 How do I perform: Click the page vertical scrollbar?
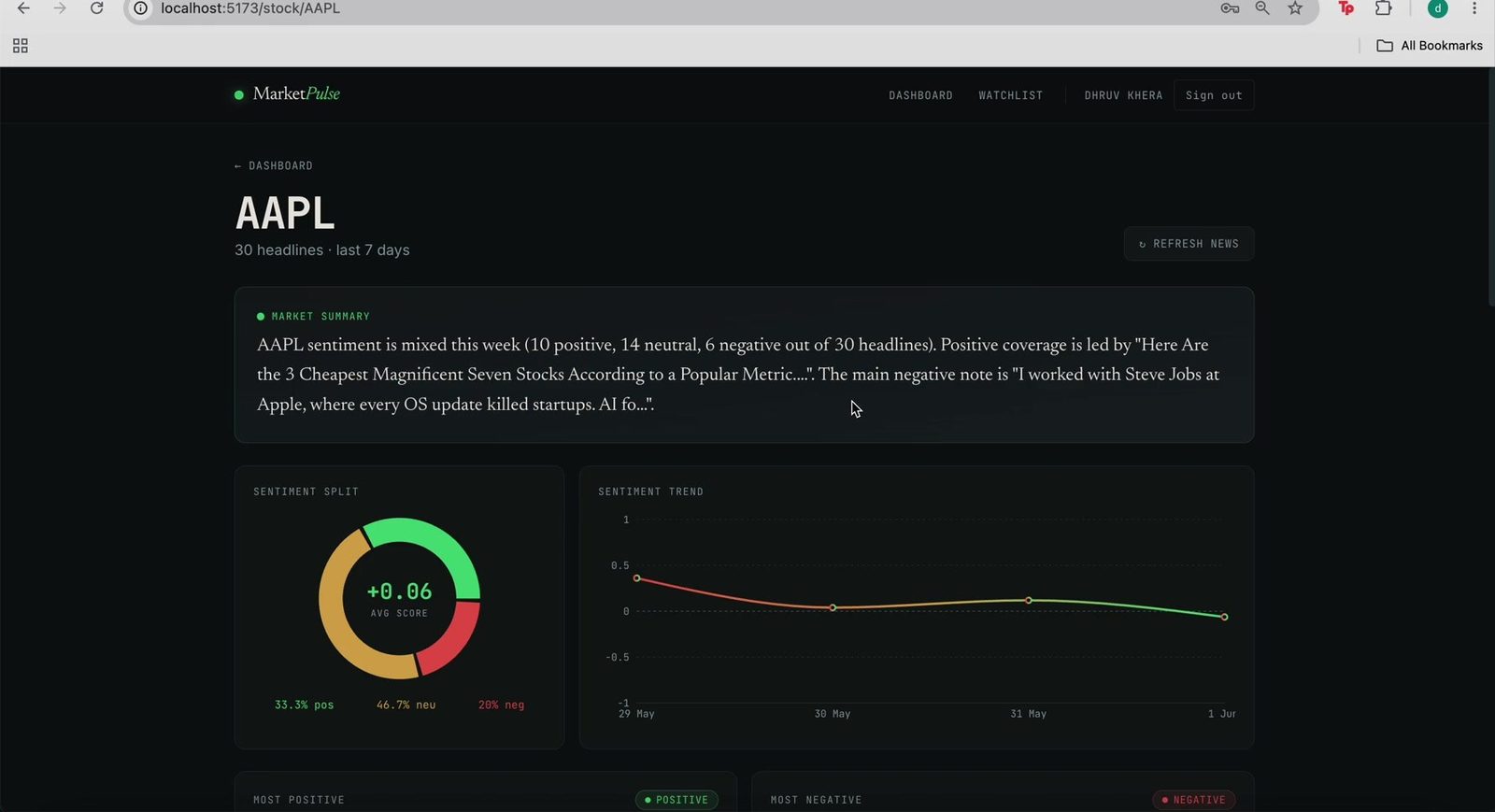(1490, 187)
